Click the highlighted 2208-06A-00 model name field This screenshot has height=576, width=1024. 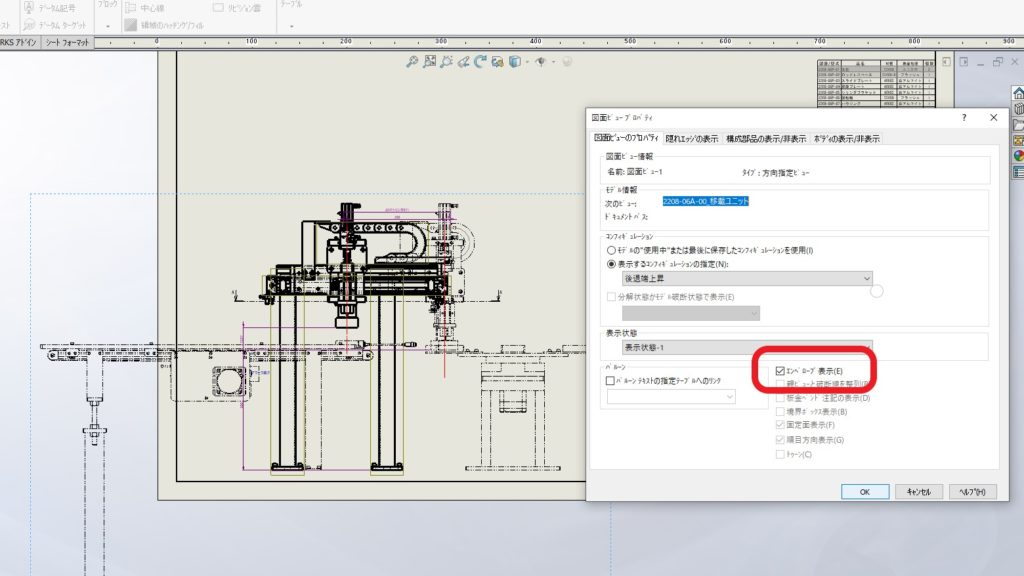705,201
